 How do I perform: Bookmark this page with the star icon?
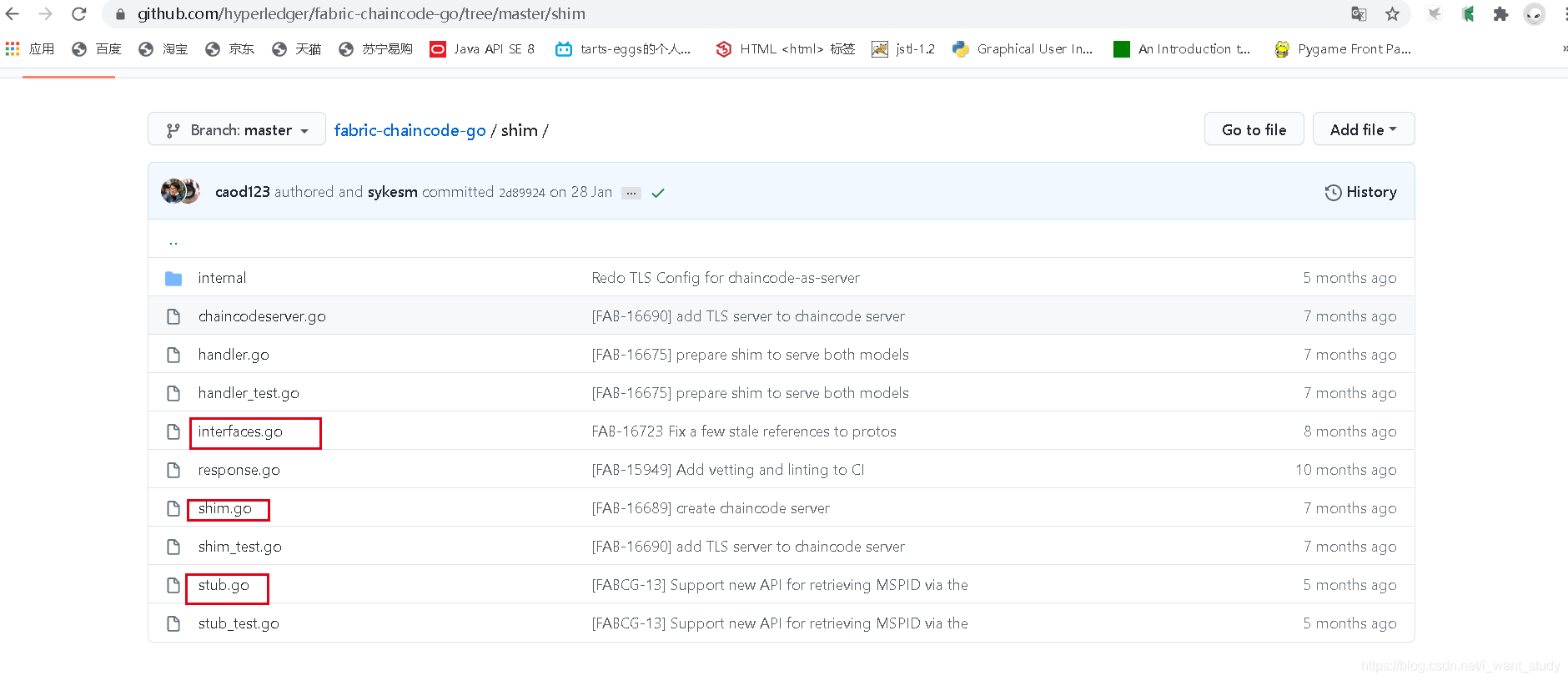pyautogui.click(x=1392, y=14)
